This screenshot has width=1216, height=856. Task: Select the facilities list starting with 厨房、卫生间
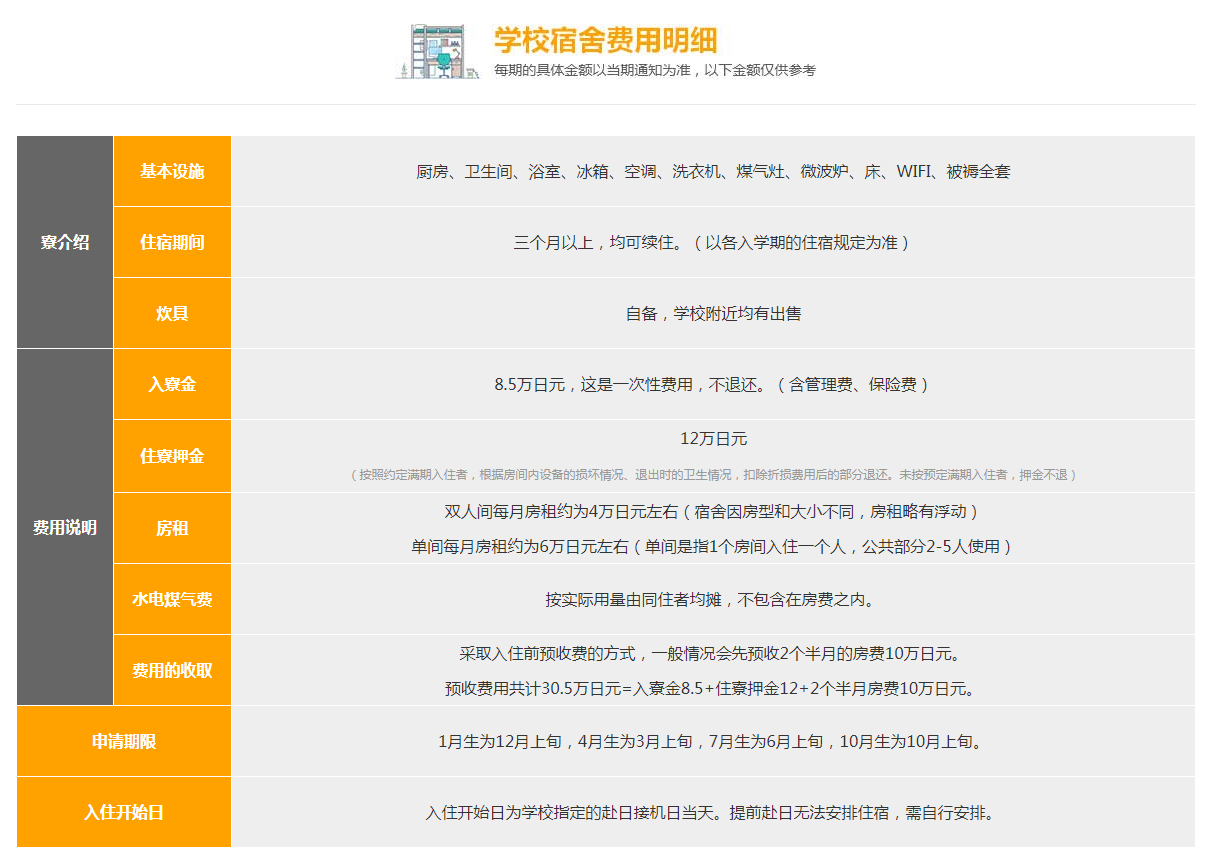point(713,172)
